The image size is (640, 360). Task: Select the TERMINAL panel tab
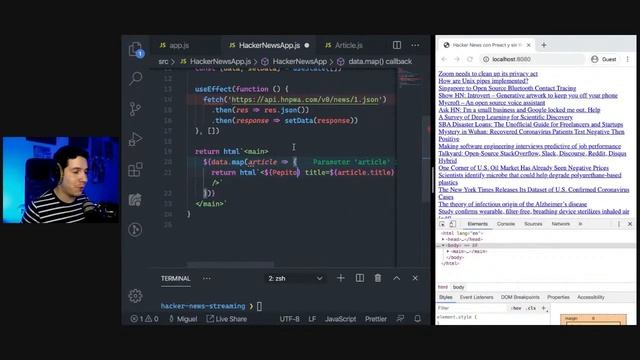pos(176,278)
